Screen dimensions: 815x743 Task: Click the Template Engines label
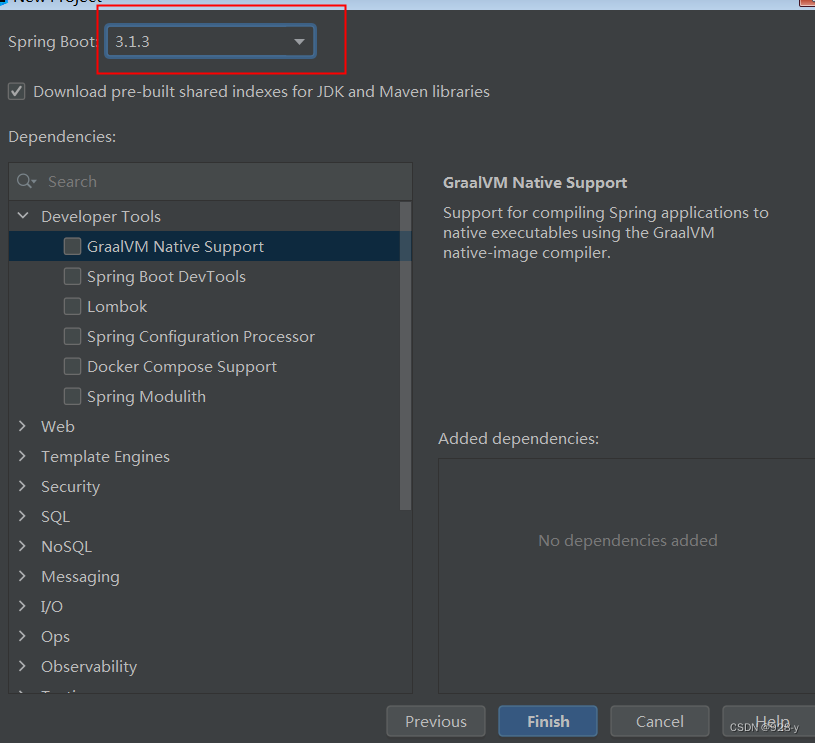click(x=106, y=457)
